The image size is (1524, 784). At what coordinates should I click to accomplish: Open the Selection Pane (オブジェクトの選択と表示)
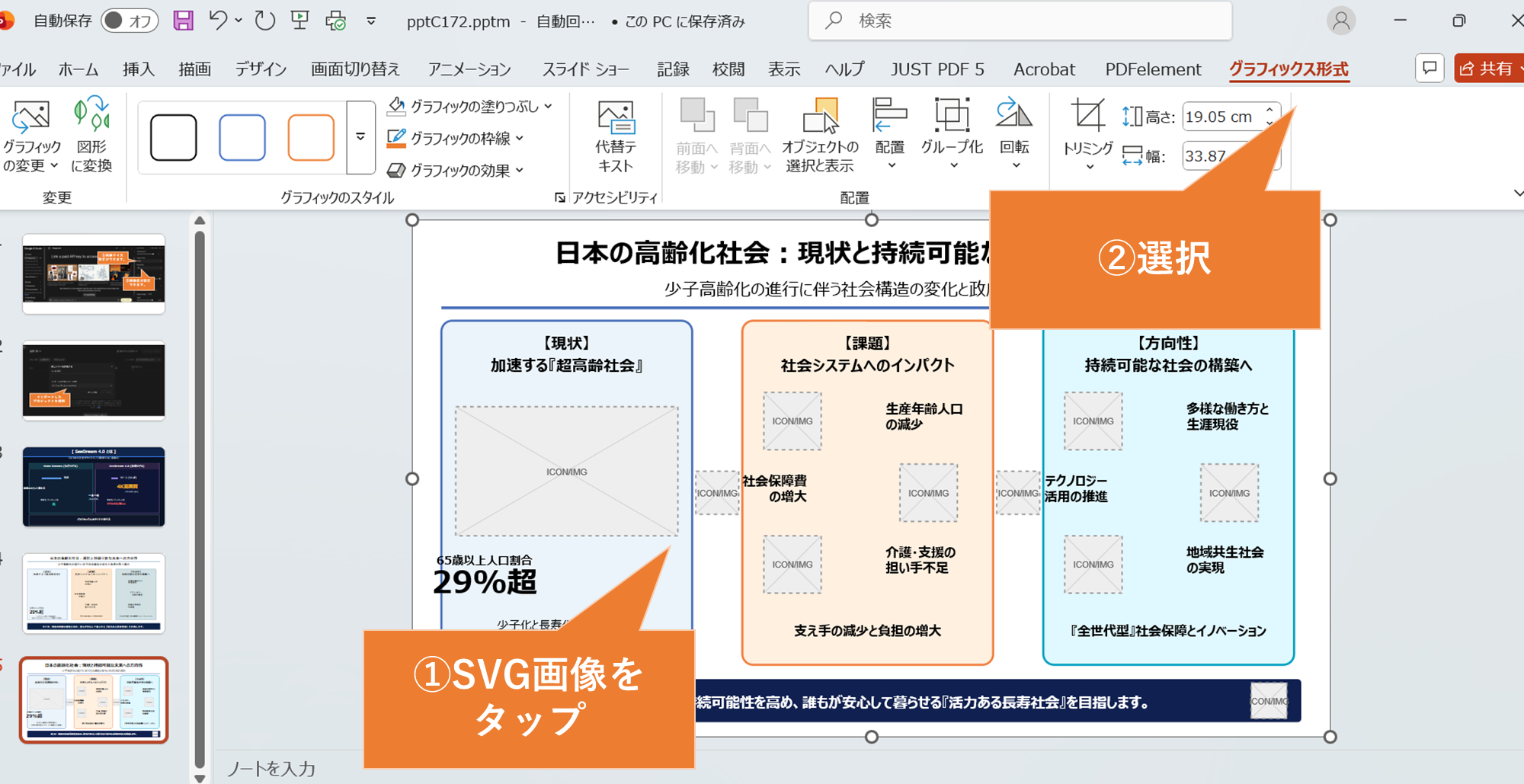820,137
